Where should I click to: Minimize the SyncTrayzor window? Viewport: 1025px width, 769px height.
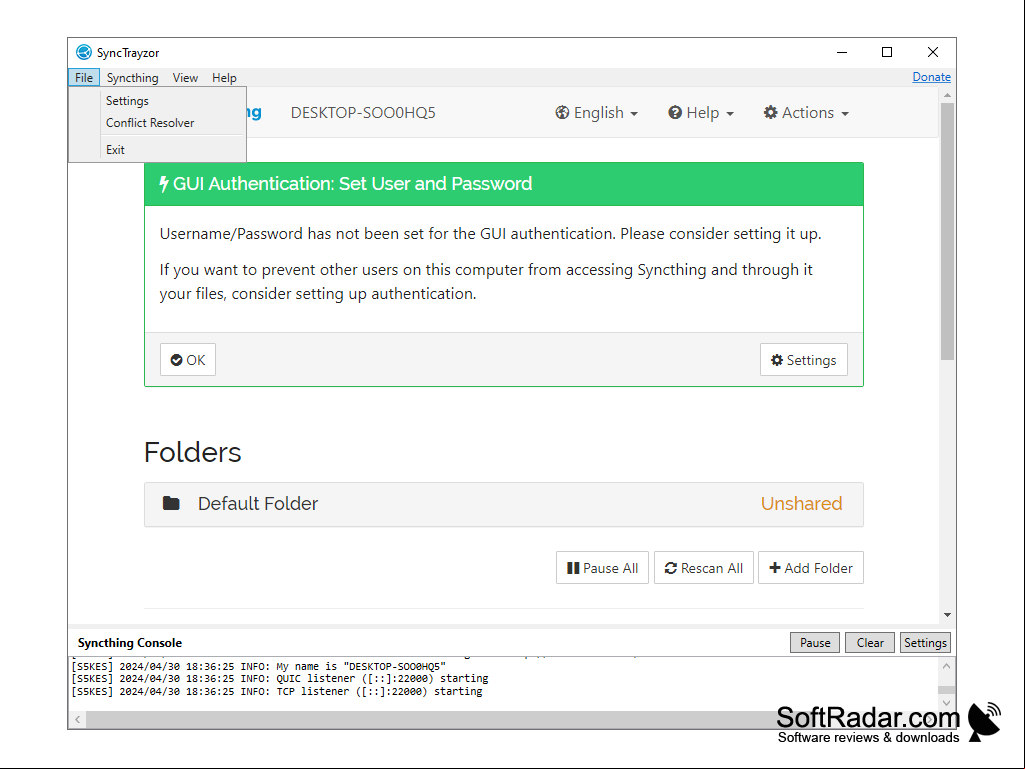(x=842, y=52)
